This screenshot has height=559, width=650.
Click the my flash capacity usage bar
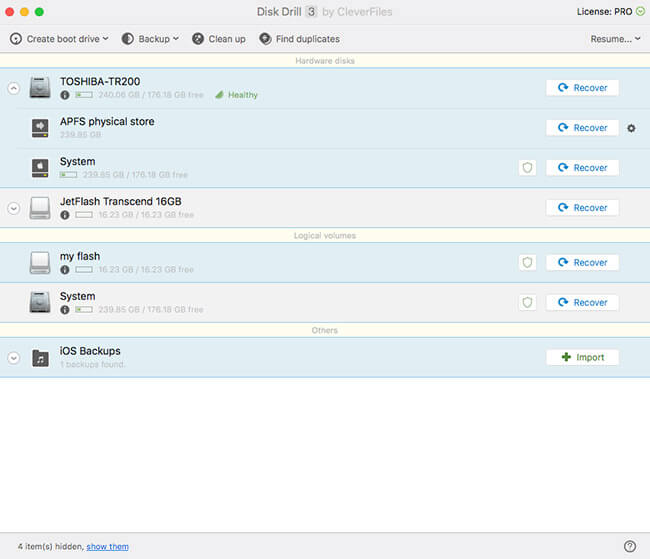(x=84, y=270)
